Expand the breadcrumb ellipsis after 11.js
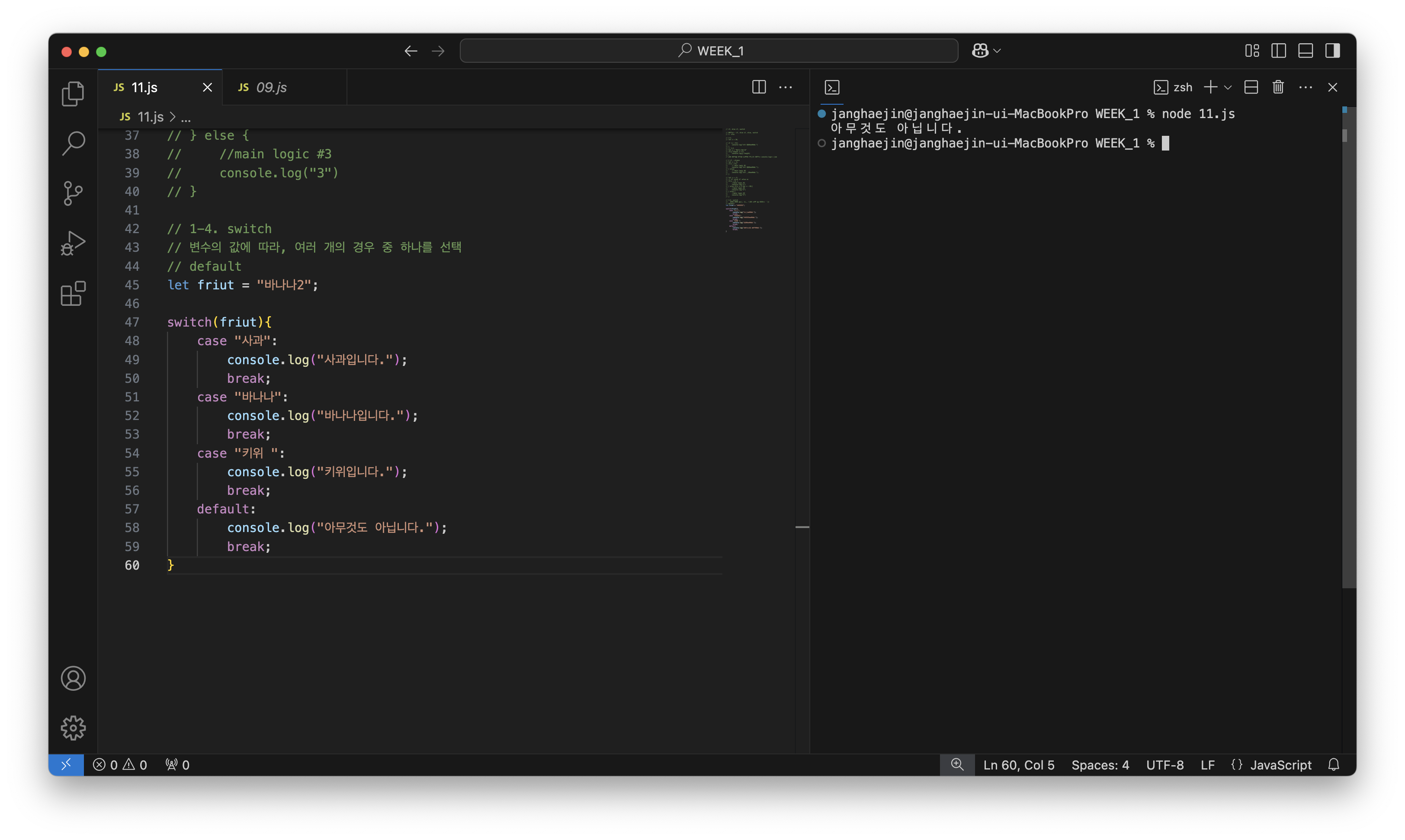The width and height of the screenshot is (1405, 840). tap(186, 117)
